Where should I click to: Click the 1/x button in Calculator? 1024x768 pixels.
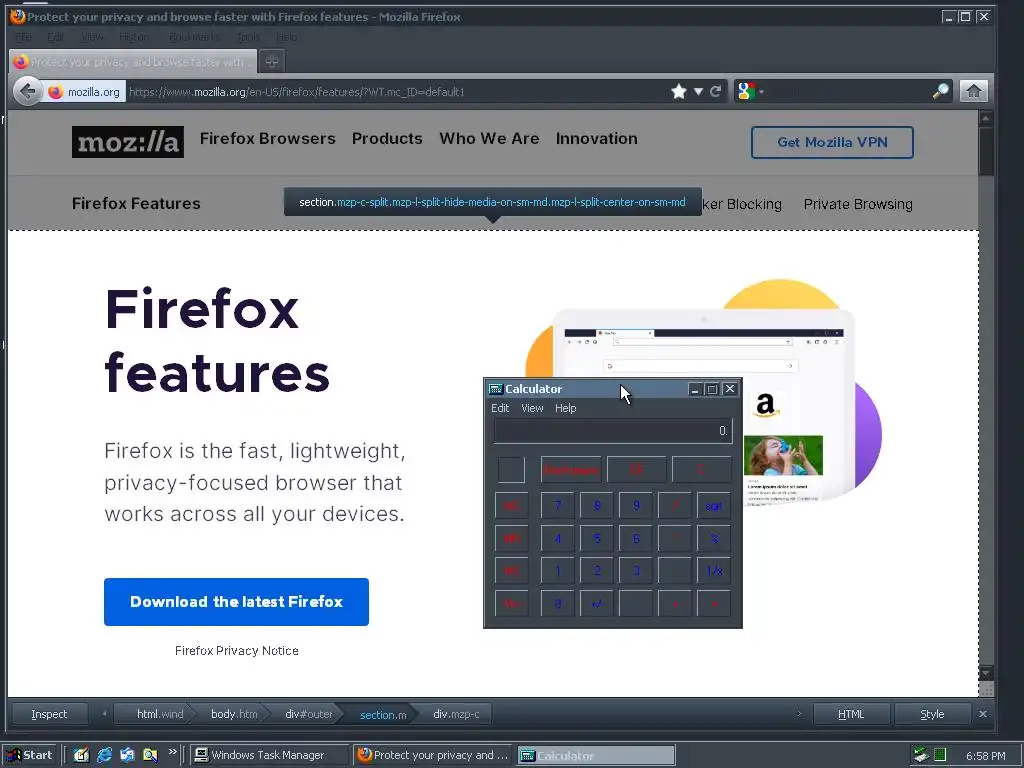click(x=714, y=571)
